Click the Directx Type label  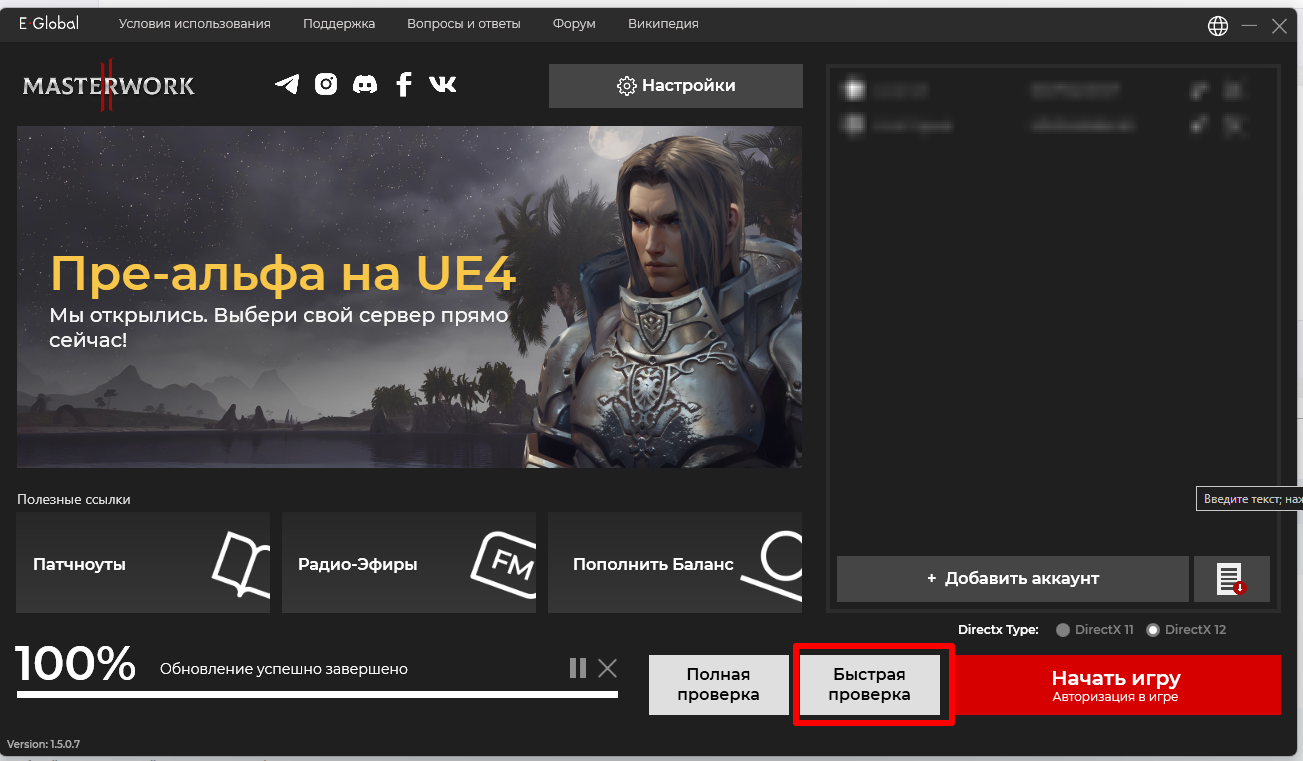tap(998, 630)
